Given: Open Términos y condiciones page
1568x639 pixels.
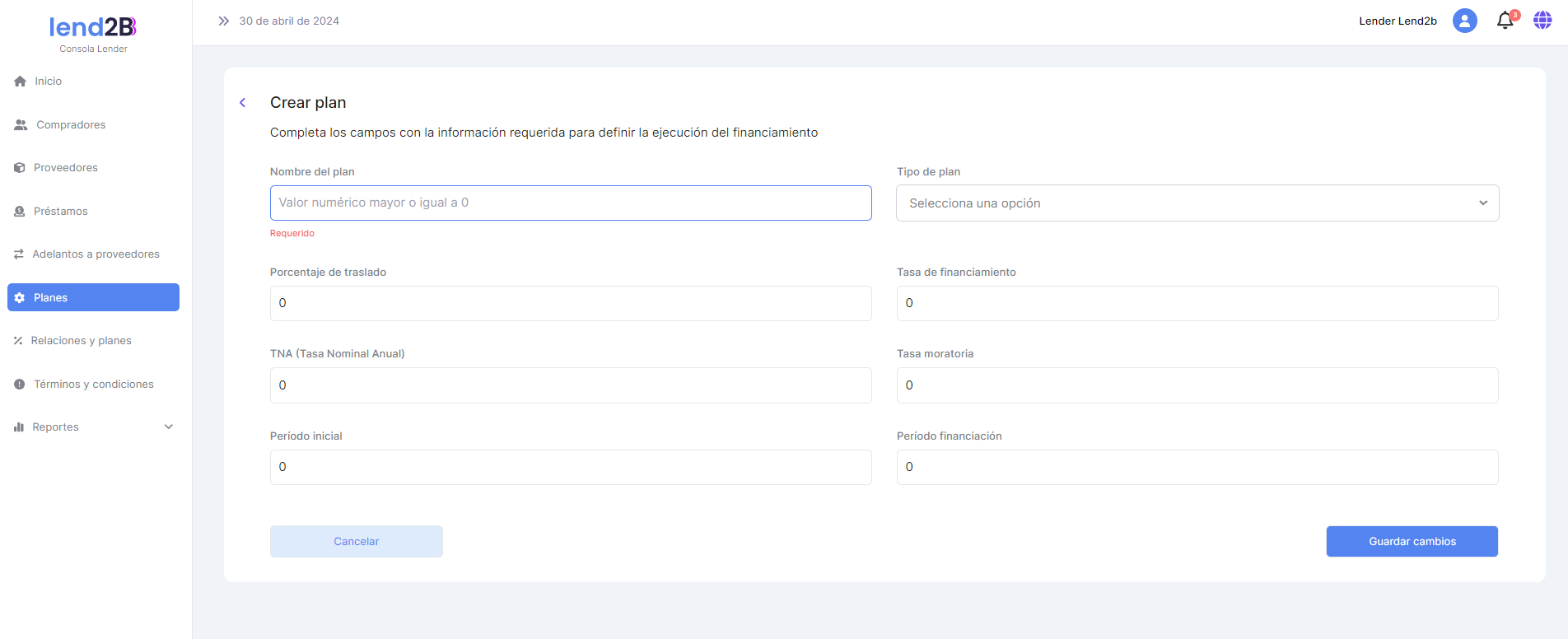Looking at the screenshot, I should [x=93, y=385].
